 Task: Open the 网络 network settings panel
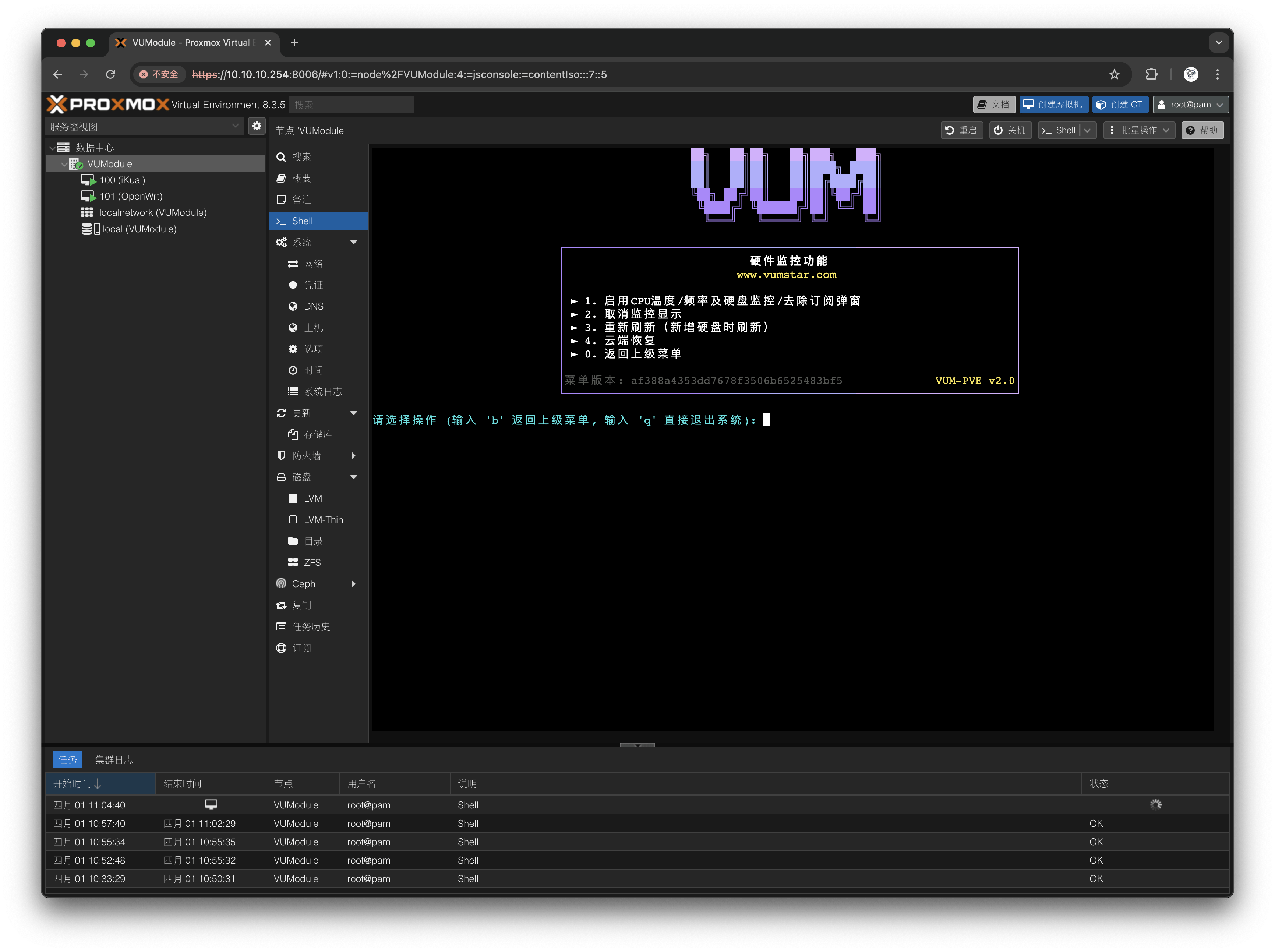tap(314, 263)
